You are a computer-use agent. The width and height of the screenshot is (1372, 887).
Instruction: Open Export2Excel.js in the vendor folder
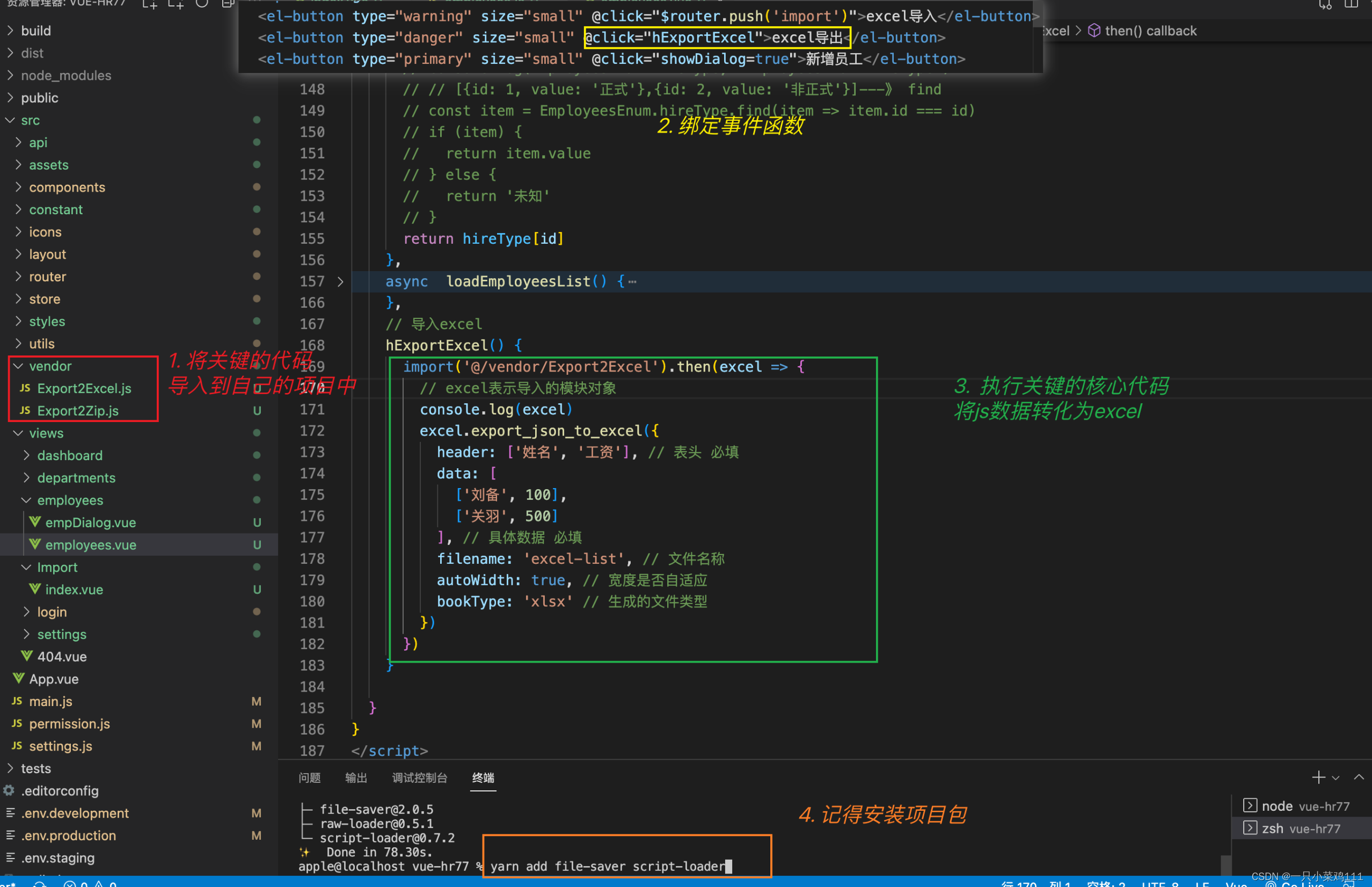(84, 389)
